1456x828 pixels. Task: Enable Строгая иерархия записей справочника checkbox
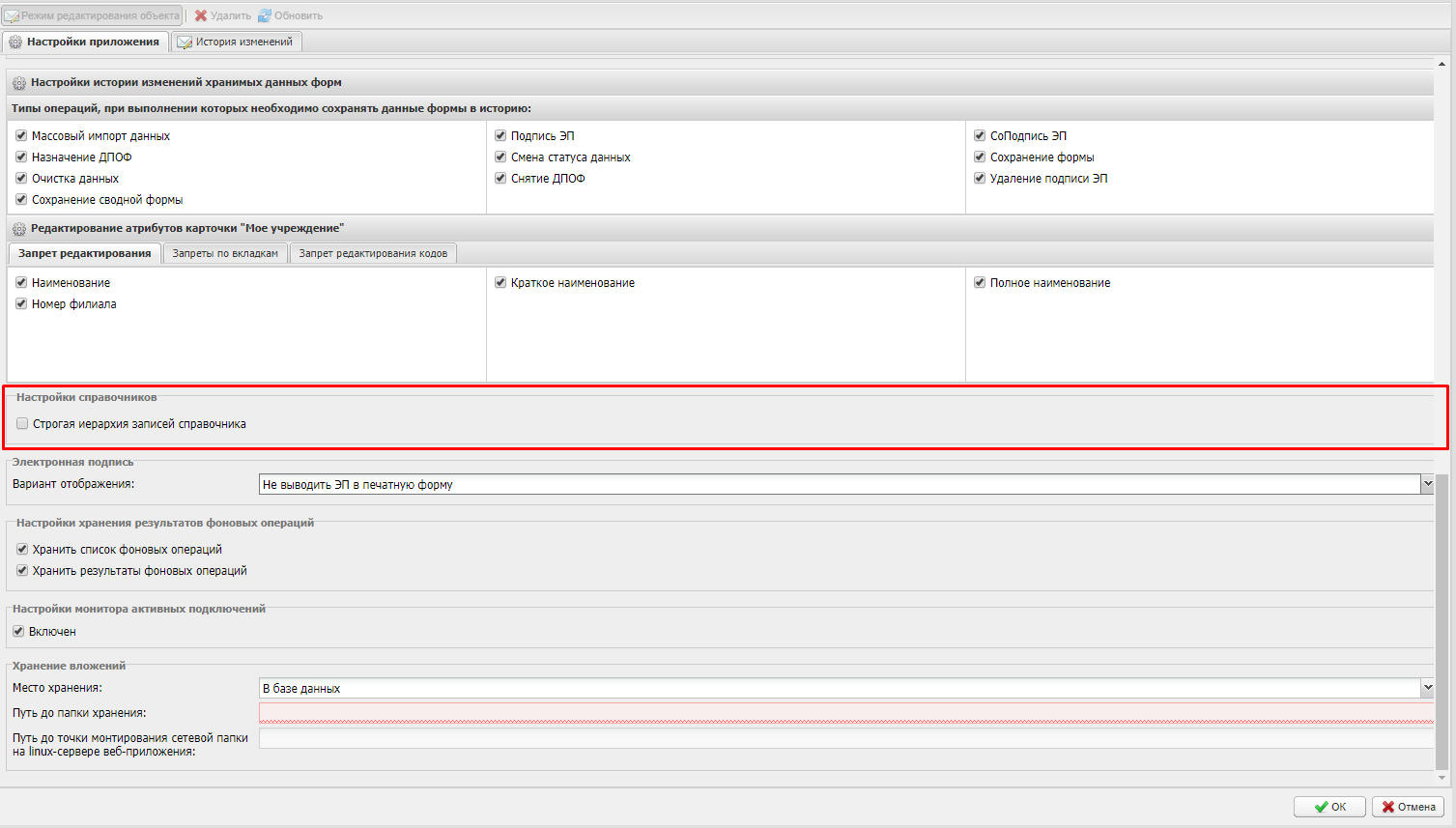click(22, 423)
